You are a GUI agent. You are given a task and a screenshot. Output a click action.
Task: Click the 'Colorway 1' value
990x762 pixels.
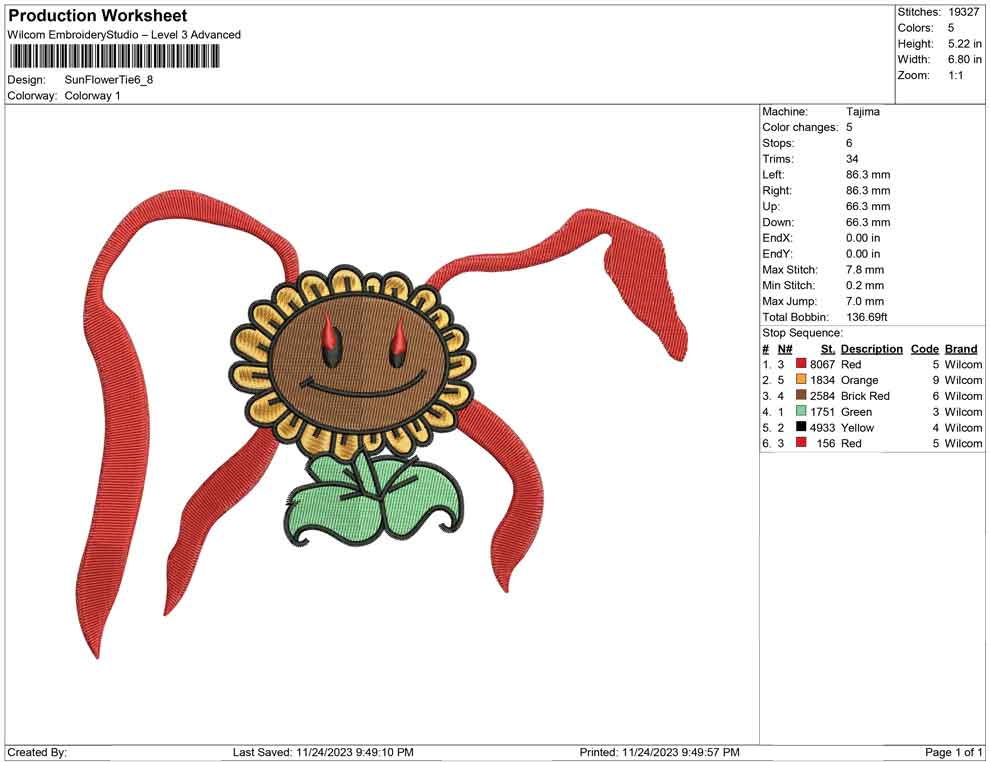pyautogui.click(x=92, y=96)
